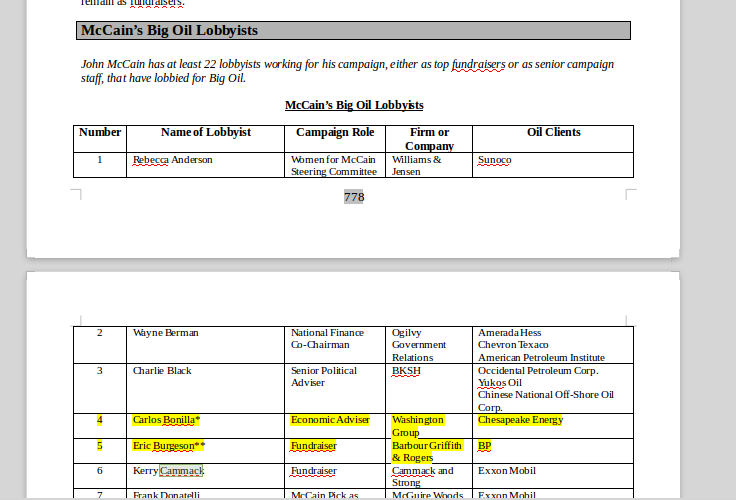Click the misspelled word "fundraisers" in italic paragraph
736x500 pixels.
click(x=478, y=64)
